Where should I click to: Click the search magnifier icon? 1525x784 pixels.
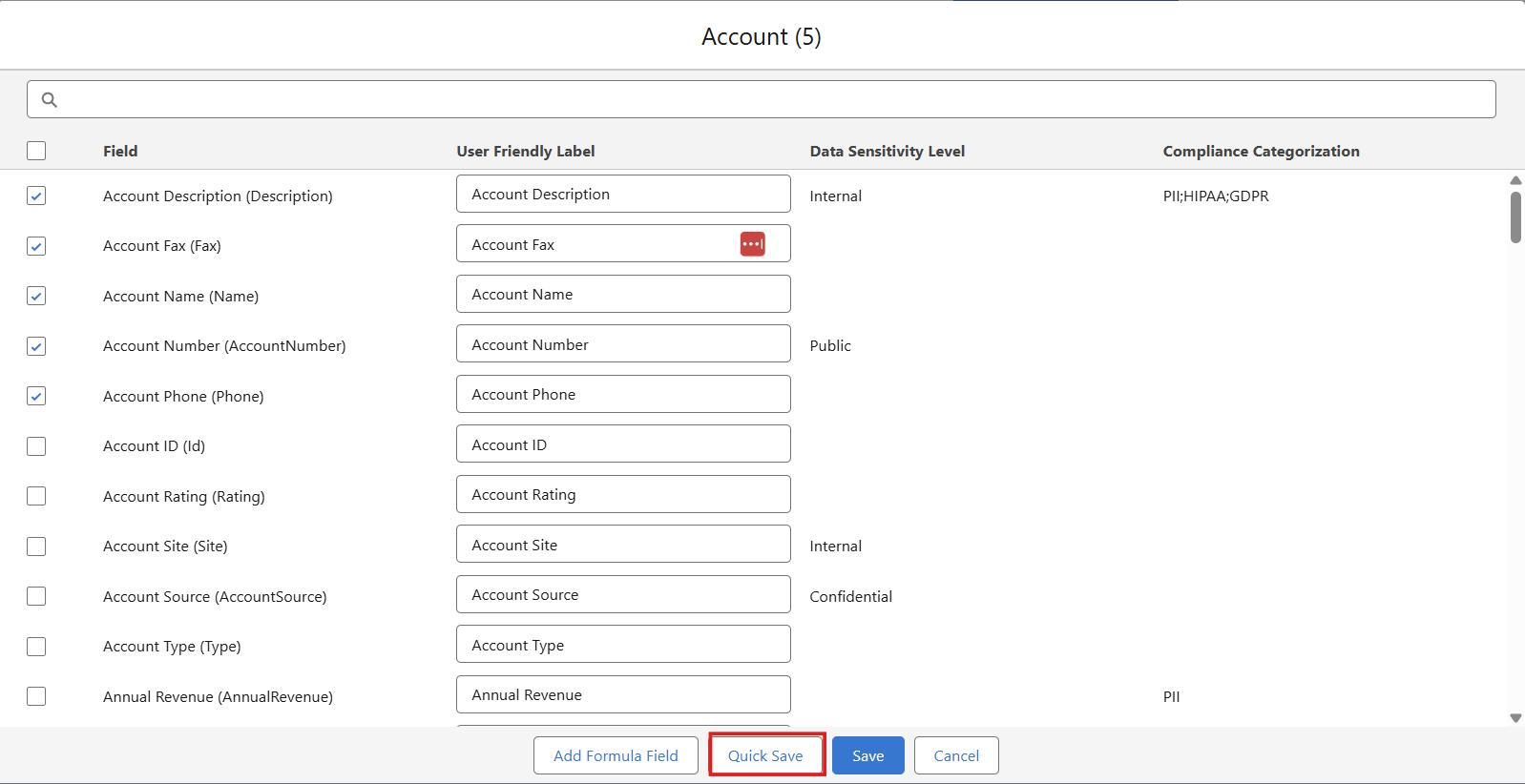pyautogui.click(x=50, y=99)
